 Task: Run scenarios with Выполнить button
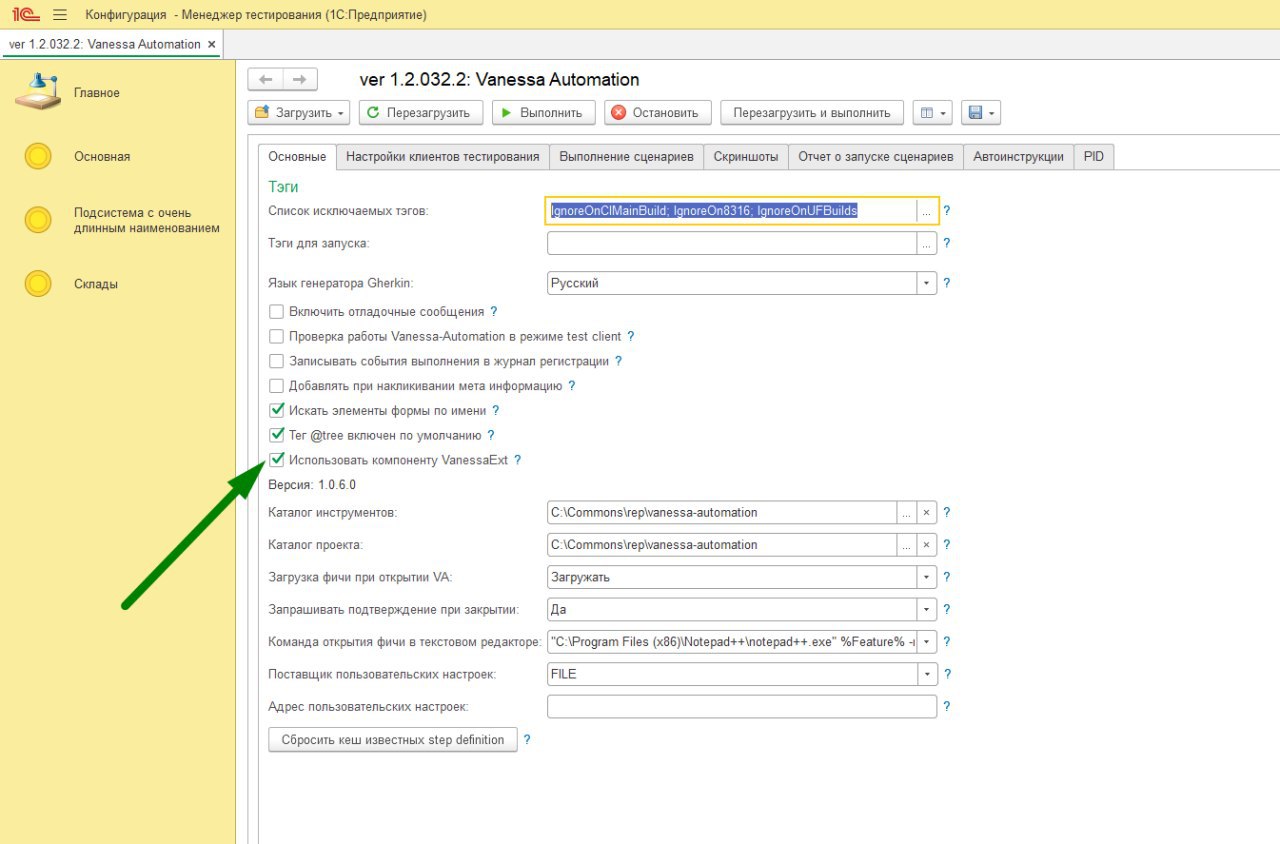544,113
